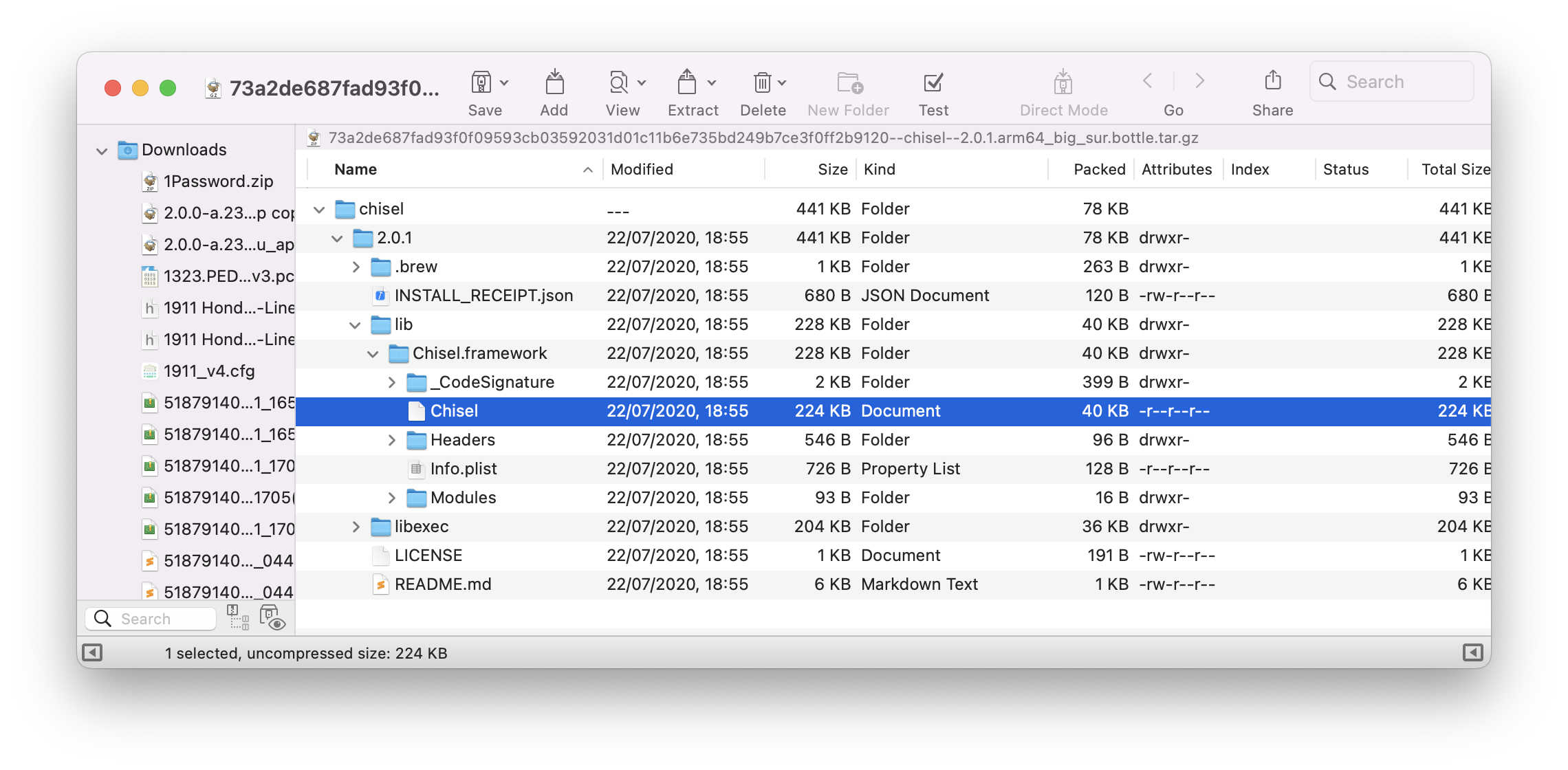
Task: Click the 1911_v4.cfg file icon
Action: point(150,371)
